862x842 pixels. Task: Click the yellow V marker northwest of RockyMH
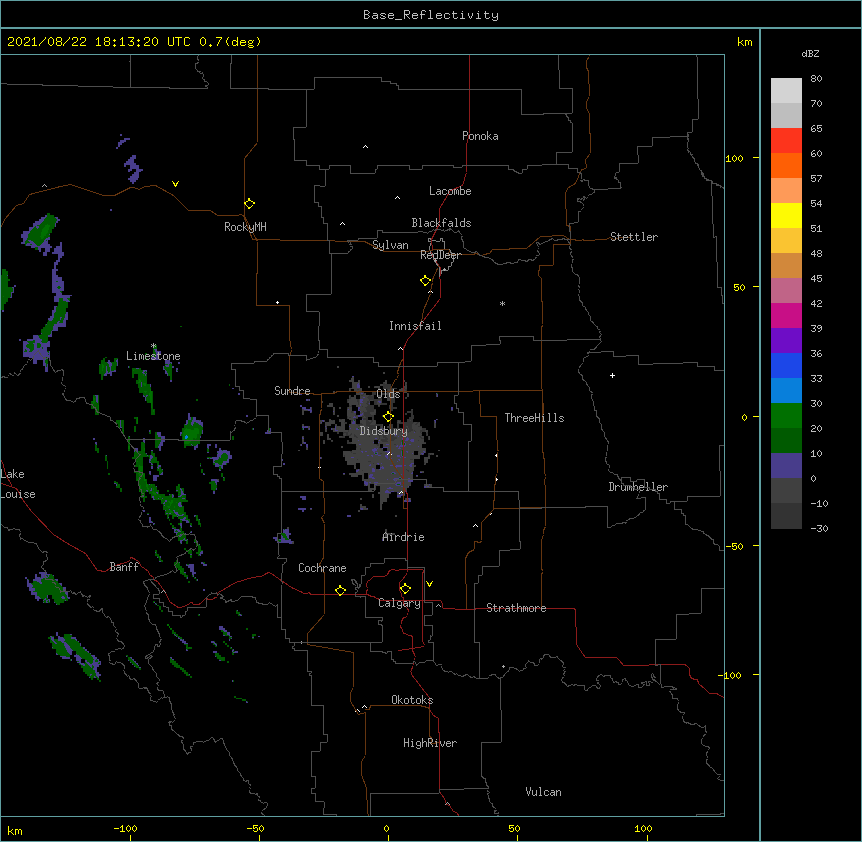point(175,184)
